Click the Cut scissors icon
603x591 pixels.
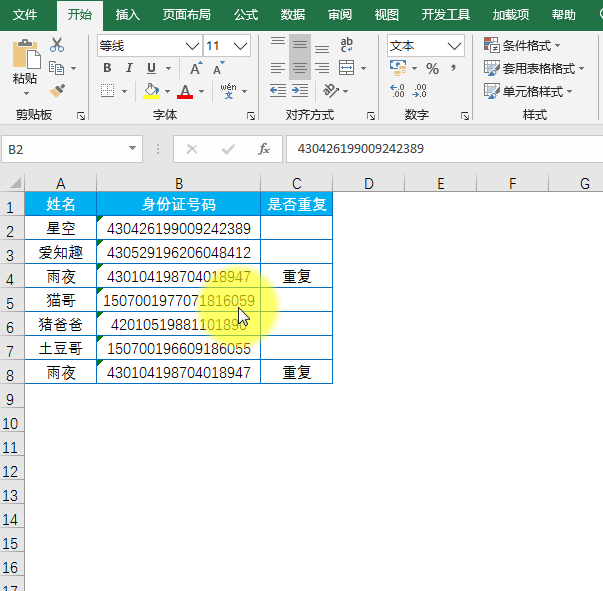coord(57,45)
